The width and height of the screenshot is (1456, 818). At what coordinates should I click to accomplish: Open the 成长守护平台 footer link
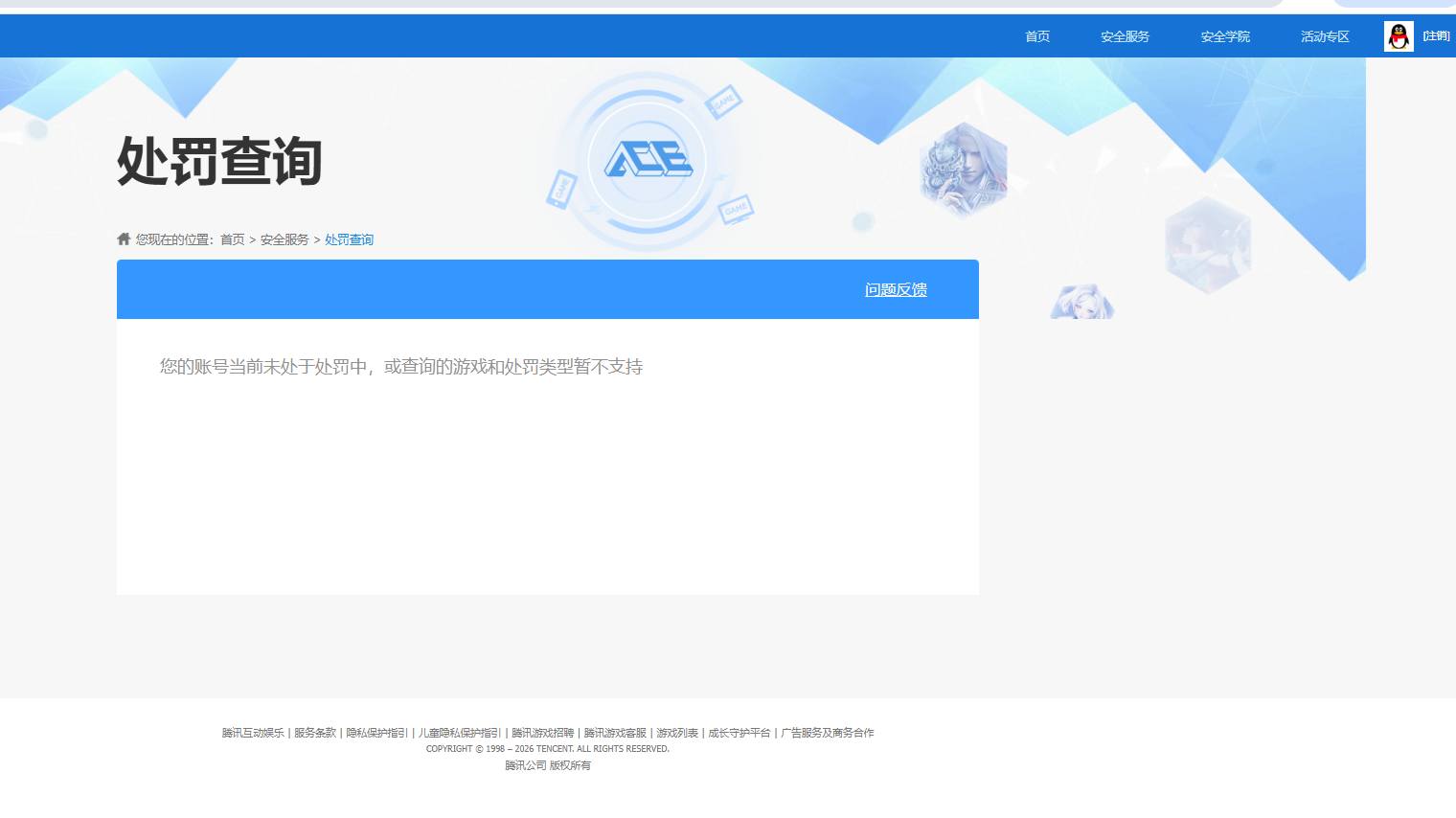(x=738, y=732)
